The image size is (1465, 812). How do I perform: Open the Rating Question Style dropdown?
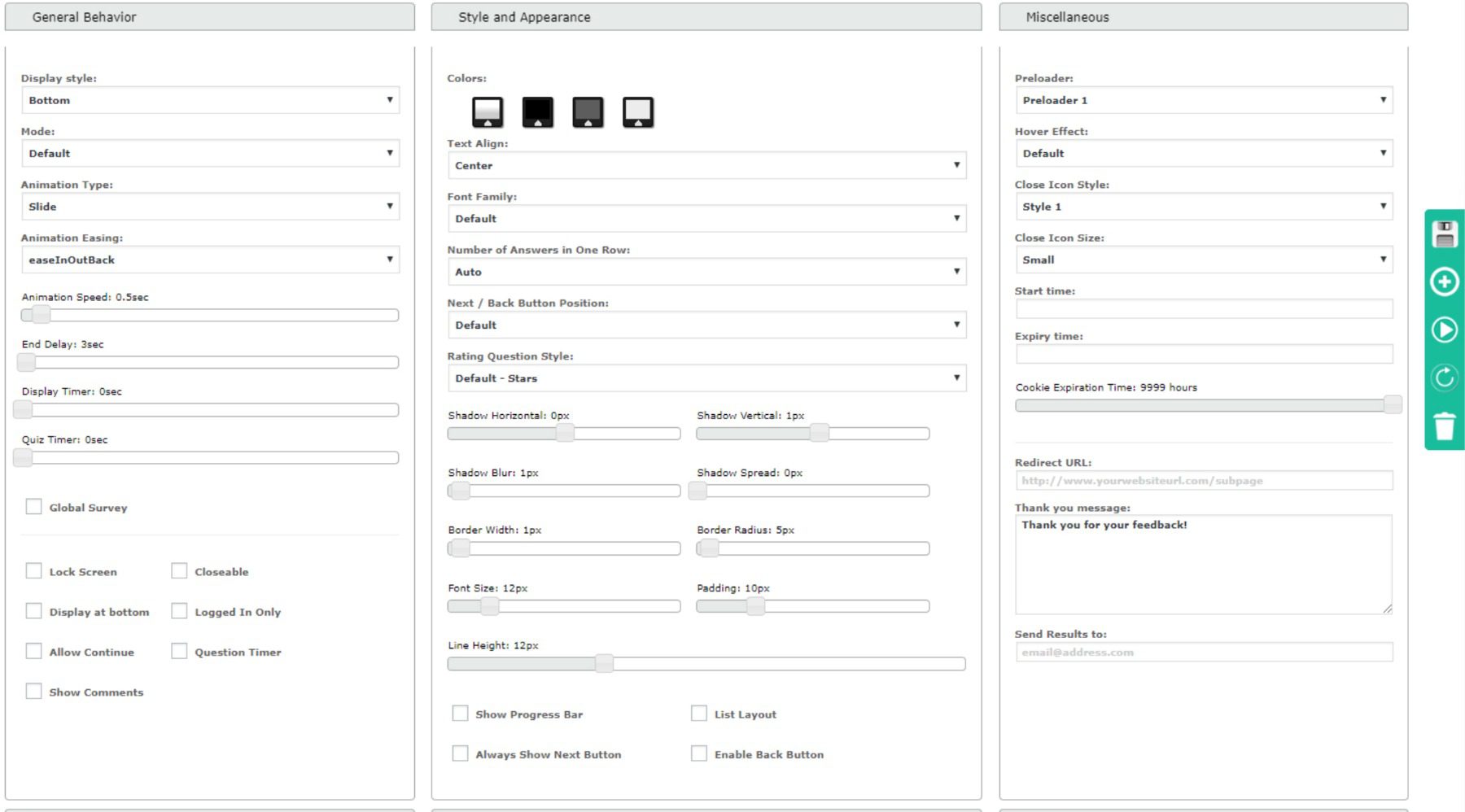click(x=706, y=378)
